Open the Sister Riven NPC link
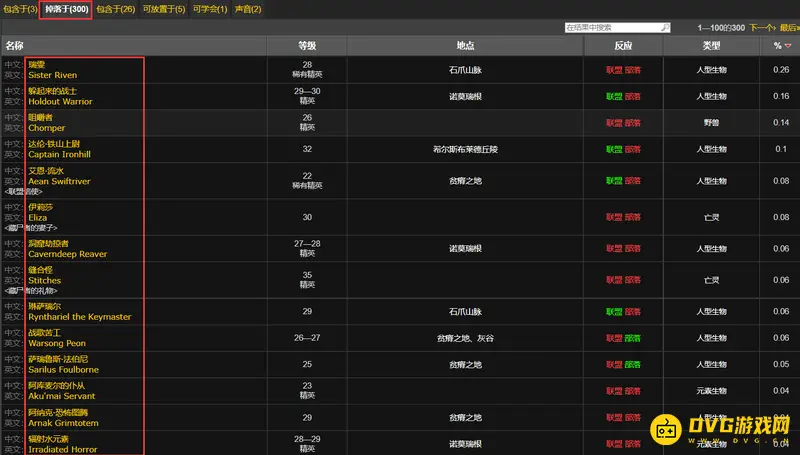The height and width of the screenshot is (455, 800). (x=53, y=75)
